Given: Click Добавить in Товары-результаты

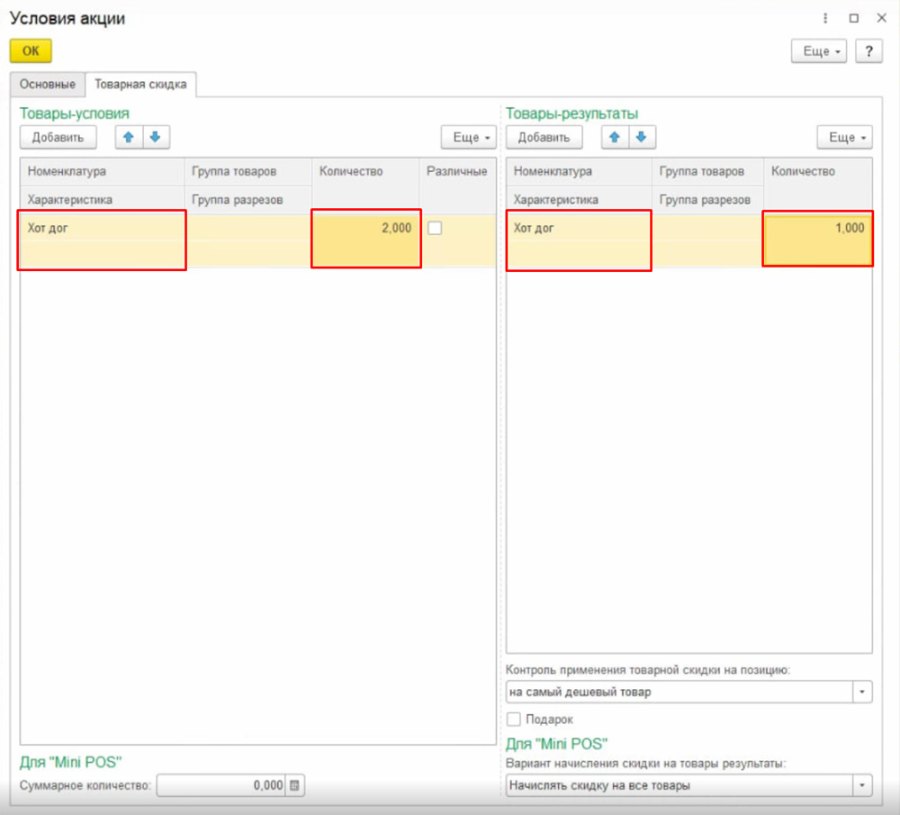Looking at the screenshot, I should [544, 137].
